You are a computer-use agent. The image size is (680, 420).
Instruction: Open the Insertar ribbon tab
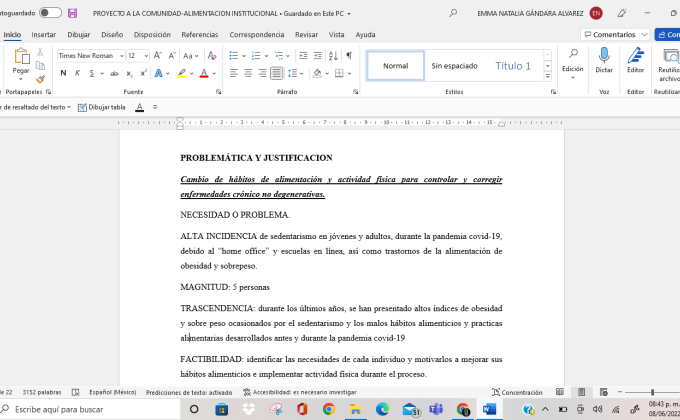[x=44, y=34]
